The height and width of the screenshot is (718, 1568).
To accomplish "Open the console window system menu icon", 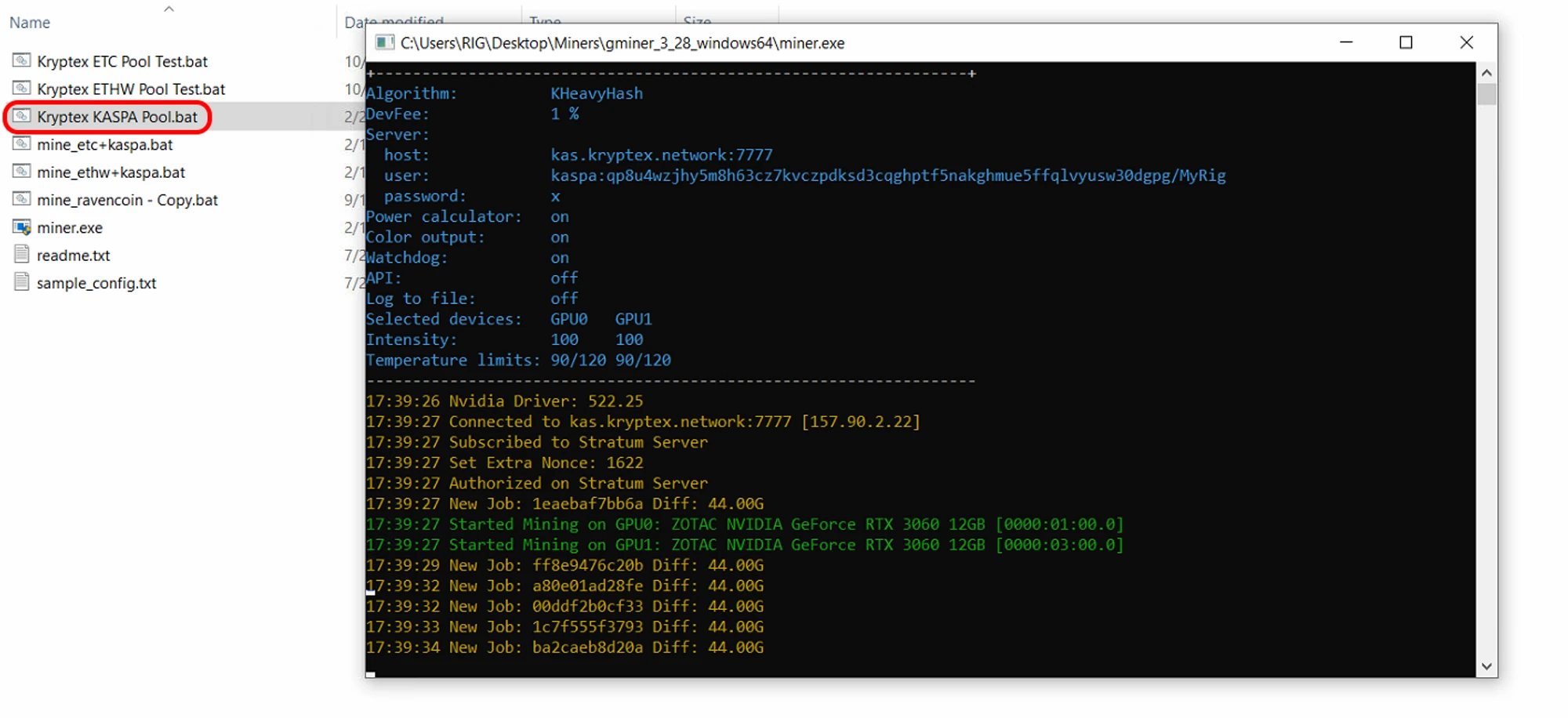I will pos(384,42).
